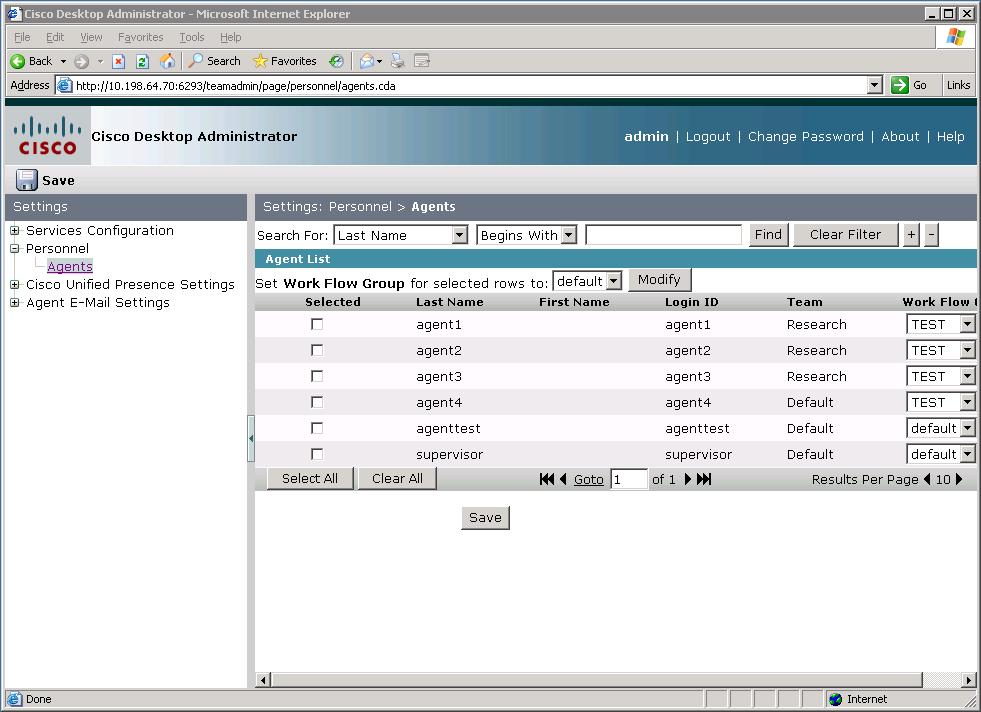The height and width of the screenshot is (712, 981).
Task: Expand Agent E-Mail Settings node
Action: (x=14, y=303)
